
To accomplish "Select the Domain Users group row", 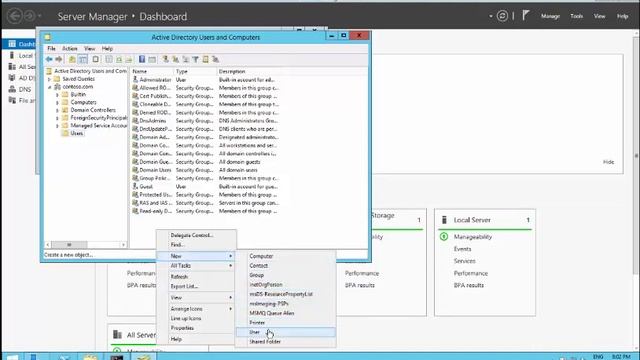I will click(205, 170).
